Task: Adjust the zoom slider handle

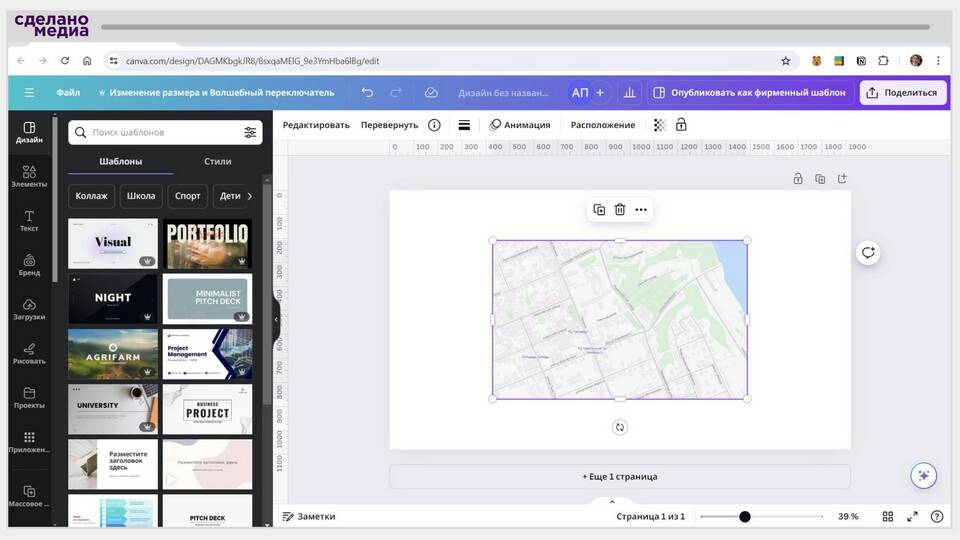Action: click(745, 517)
